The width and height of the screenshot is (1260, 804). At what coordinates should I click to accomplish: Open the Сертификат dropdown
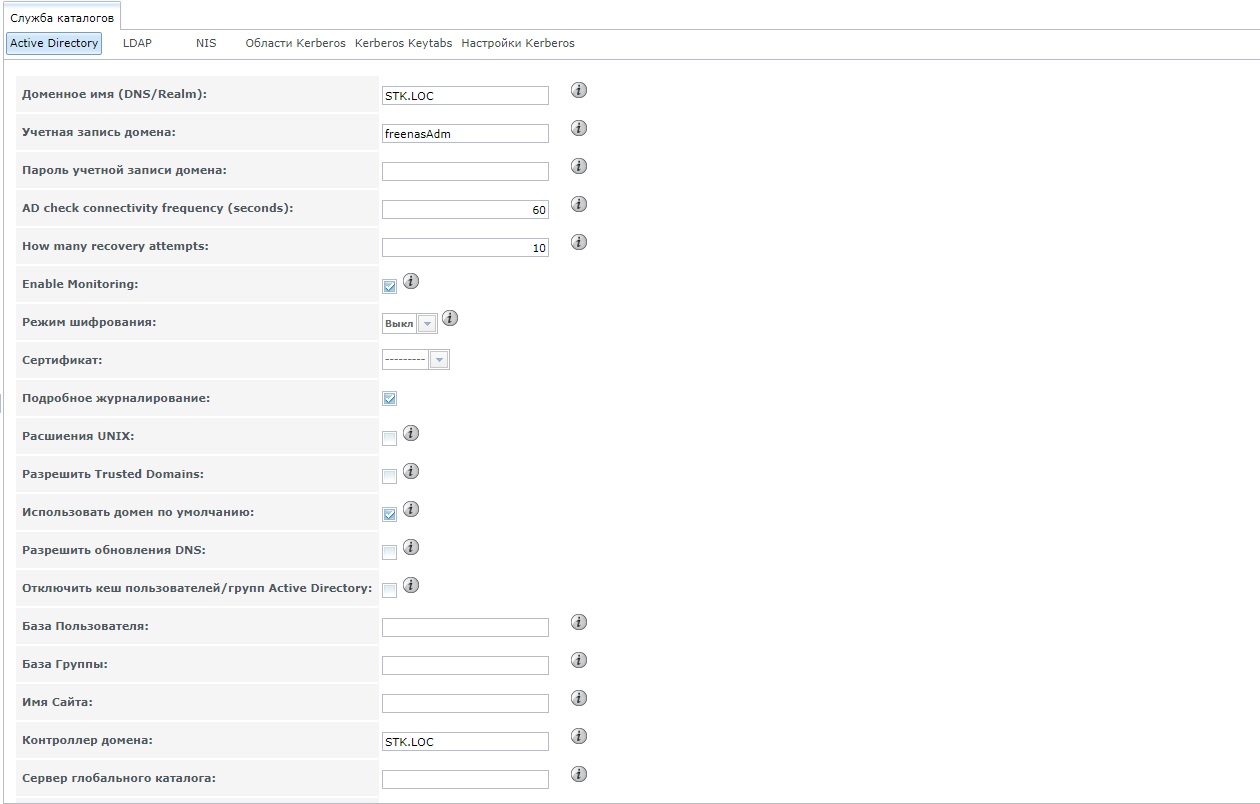pyautogui.click(x=416, y=360)
